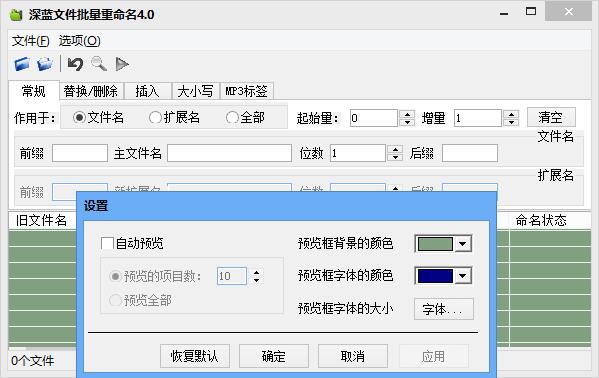Screen dimensions: 599x378
Task: Decrease the file name 位数 with down arrow
Action: point(395,157)
